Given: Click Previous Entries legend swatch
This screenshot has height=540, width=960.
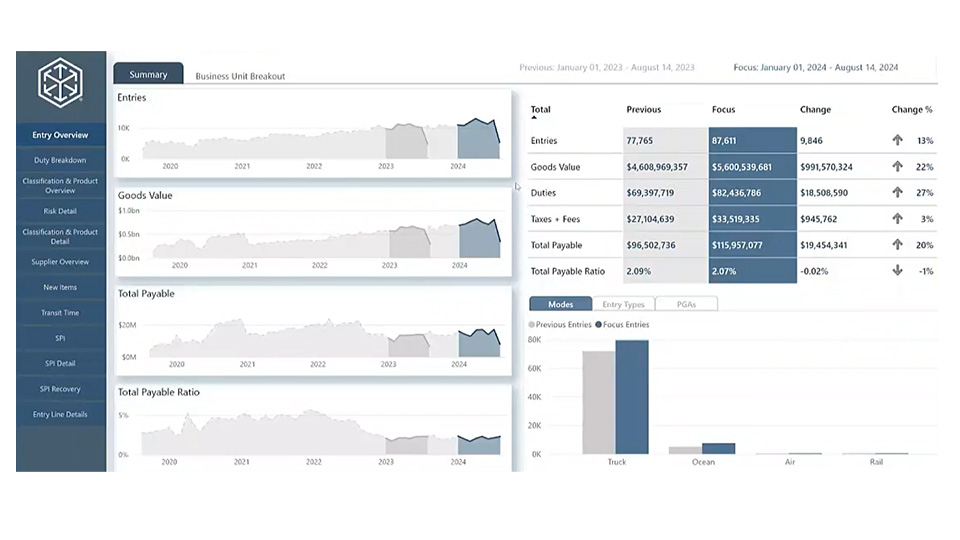Looking at the screenshot, I should 532,325.
